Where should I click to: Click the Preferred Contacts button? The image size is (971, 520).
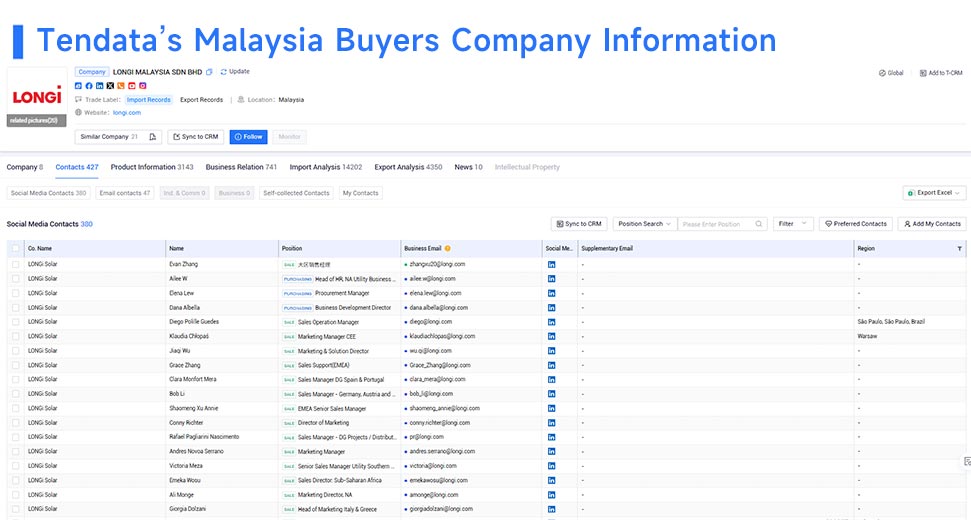tap(856, 224)
